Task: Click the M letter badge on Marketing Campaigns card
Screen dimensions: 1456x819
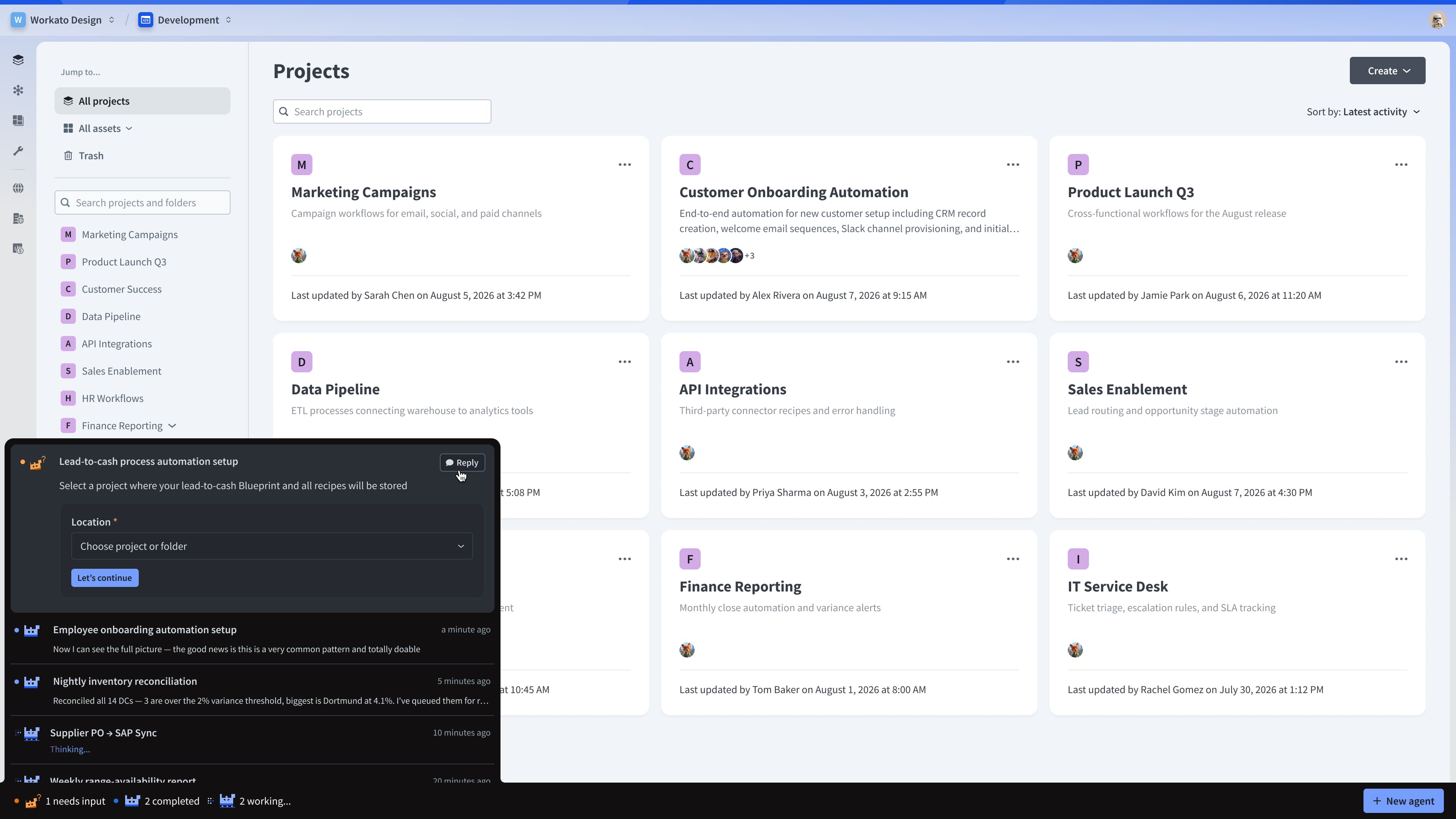Action: coord(302,165)
